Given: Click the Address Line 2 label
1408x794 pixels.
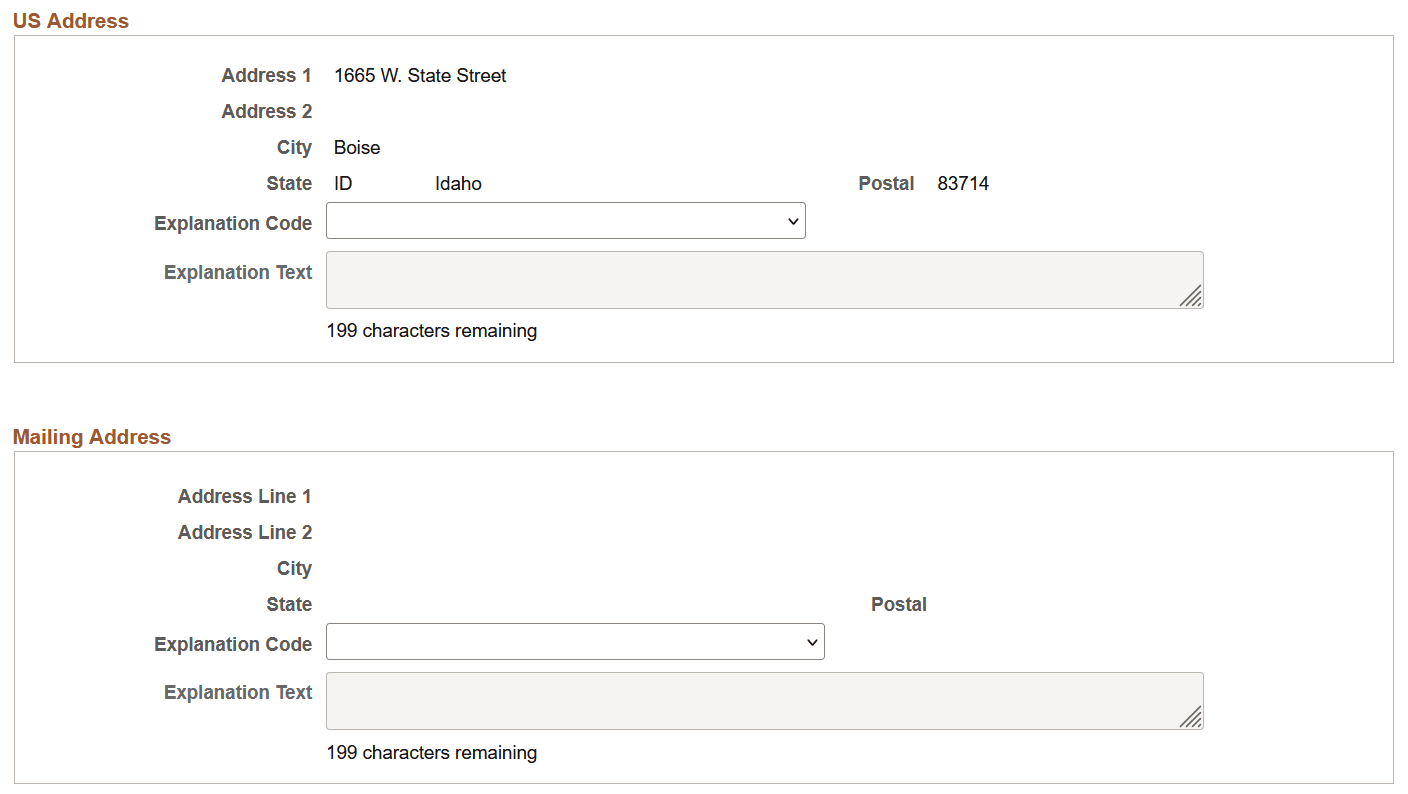Looking at the screenshot, I should coord(244,532).
